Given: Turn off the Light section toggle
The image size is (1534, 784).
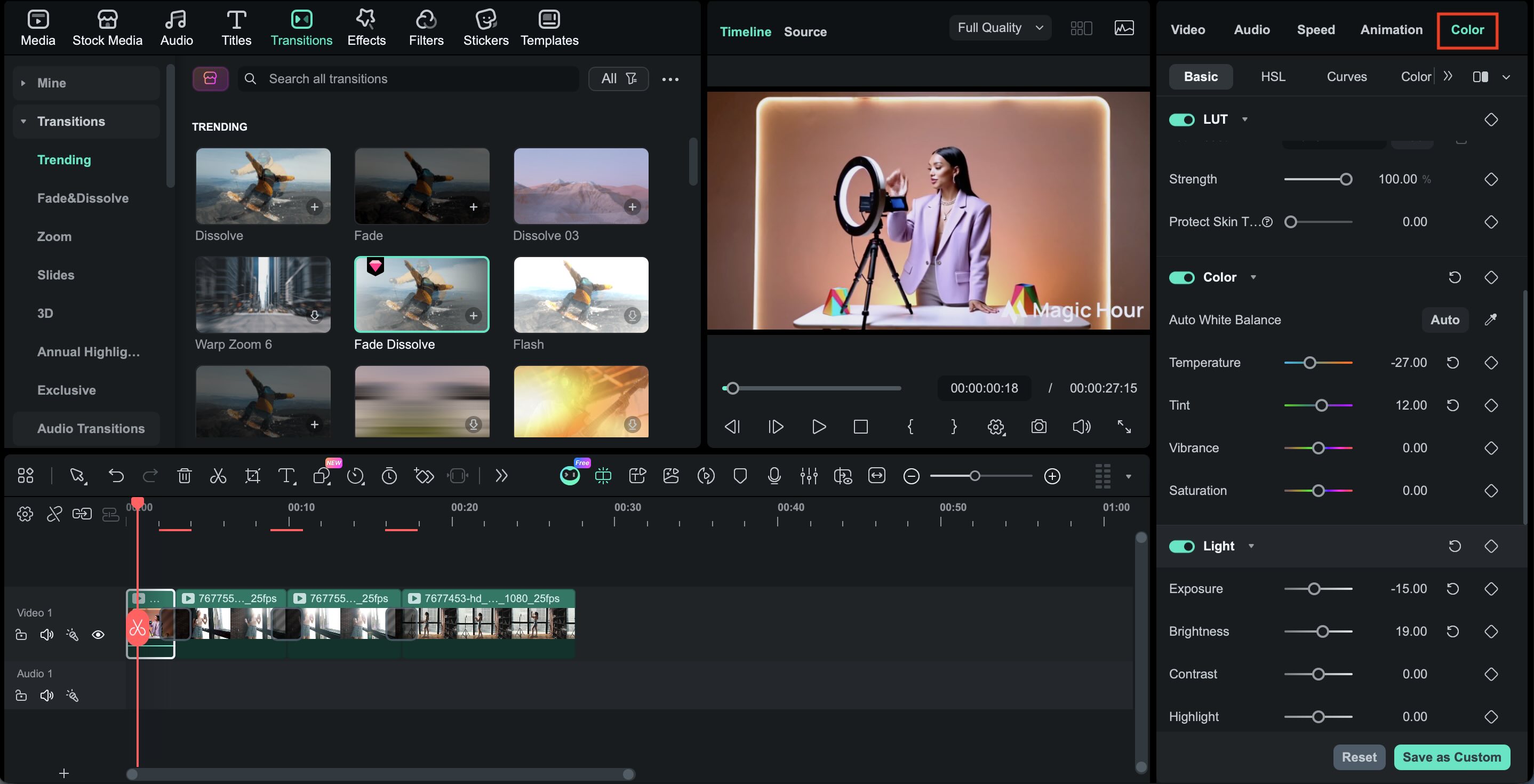Looking at the screenshot, I should [1181, 546].
